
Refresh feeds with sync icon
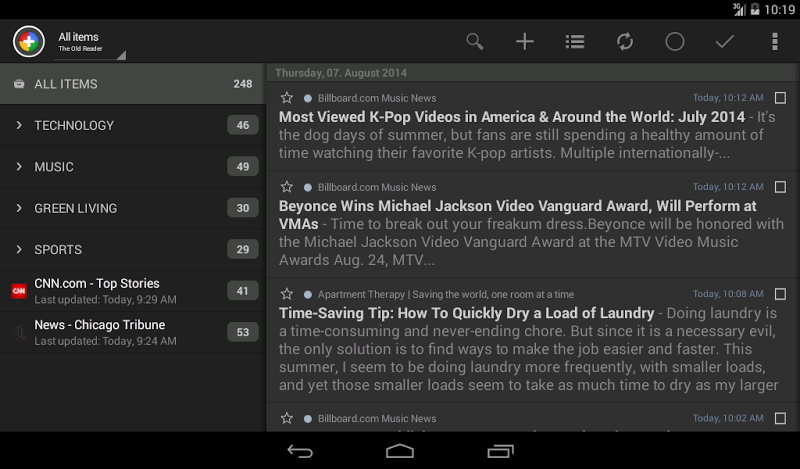pyautogui.click(x=624, y=41)
